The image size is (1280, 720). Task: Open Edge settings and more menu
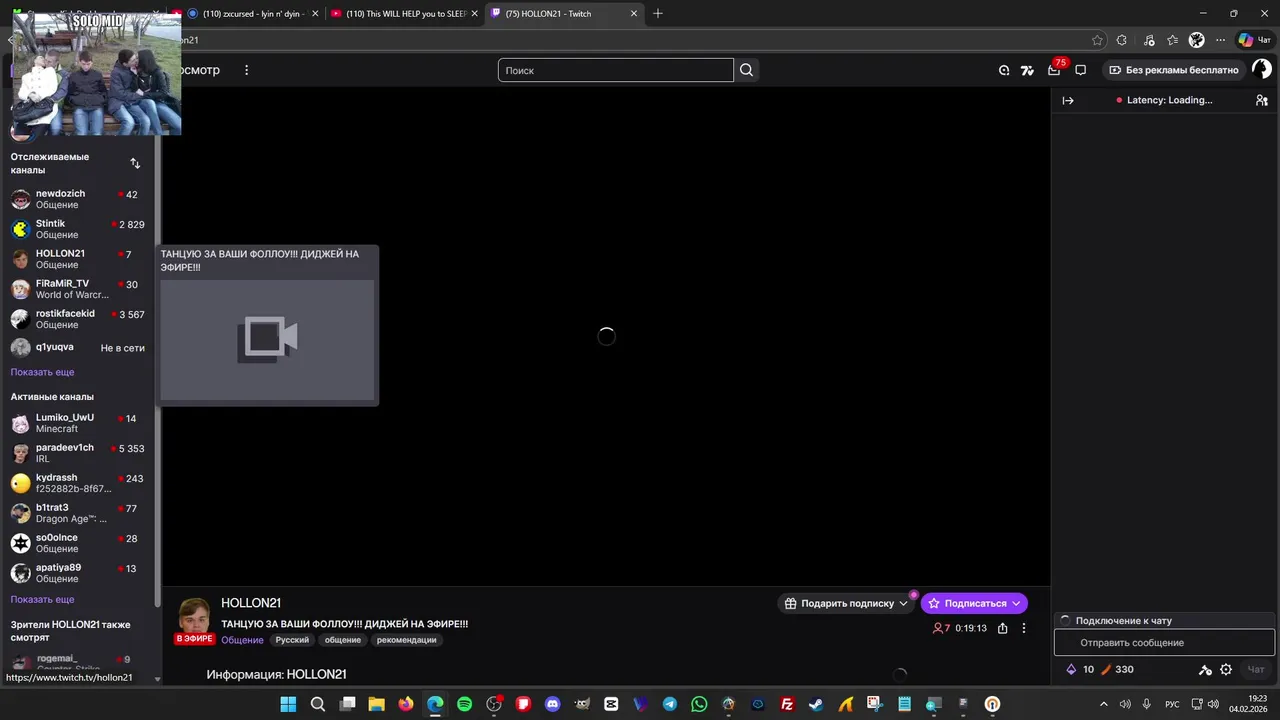tap(1221, 40)
